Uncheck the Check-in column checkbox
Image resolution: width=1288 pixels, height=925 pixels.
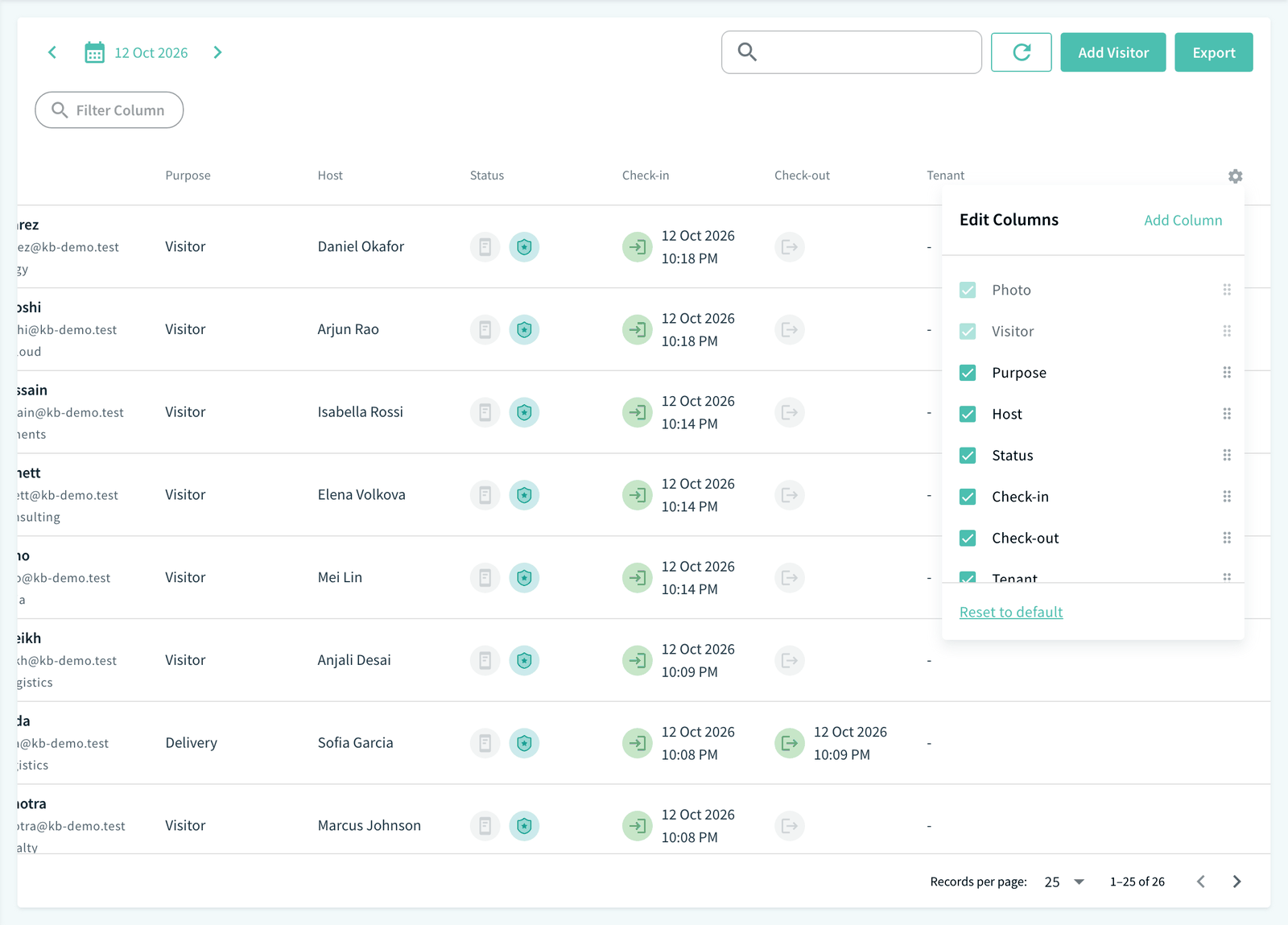pos(968,497)
